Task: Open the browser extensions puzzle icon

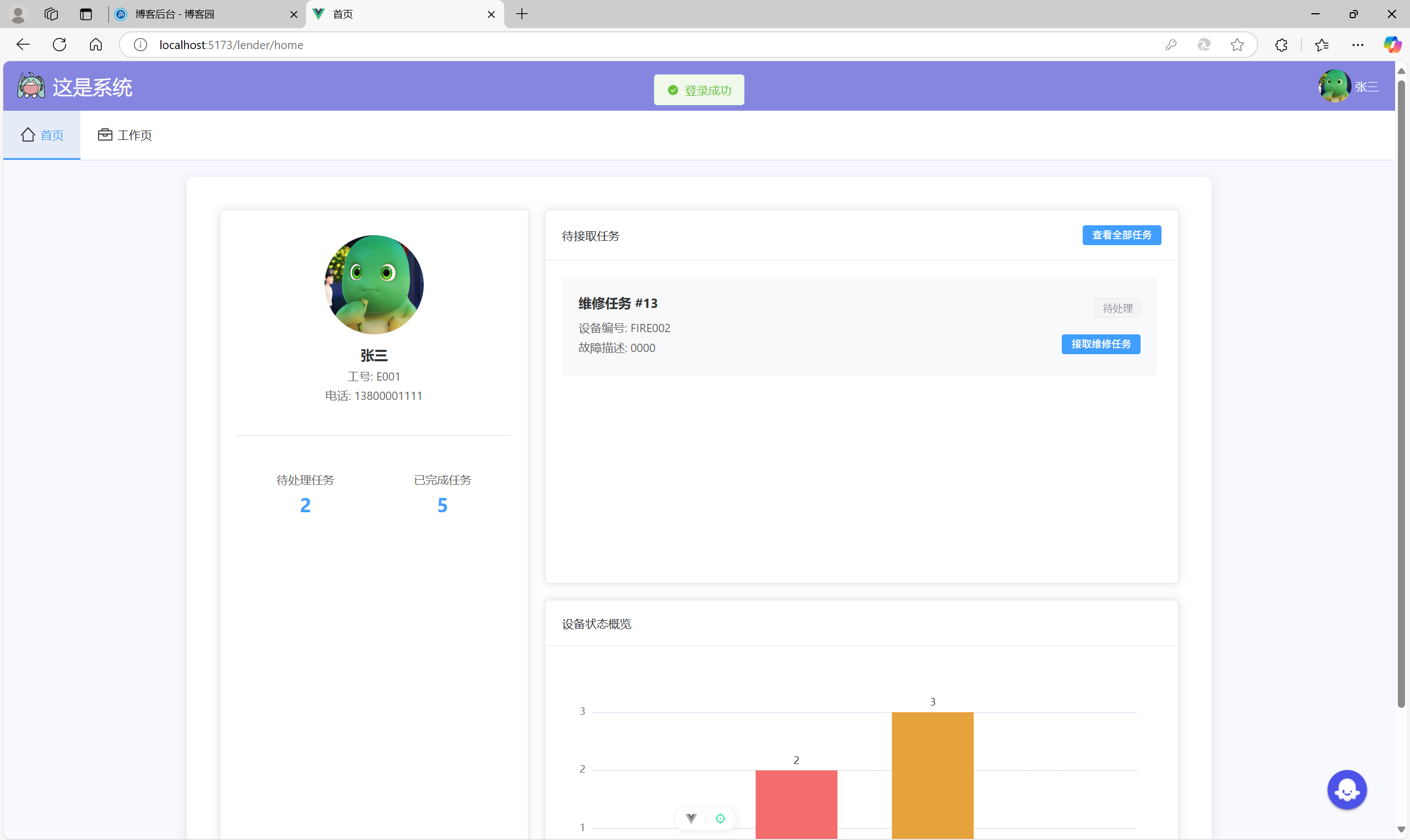Action: click(x=1282, y=45)
